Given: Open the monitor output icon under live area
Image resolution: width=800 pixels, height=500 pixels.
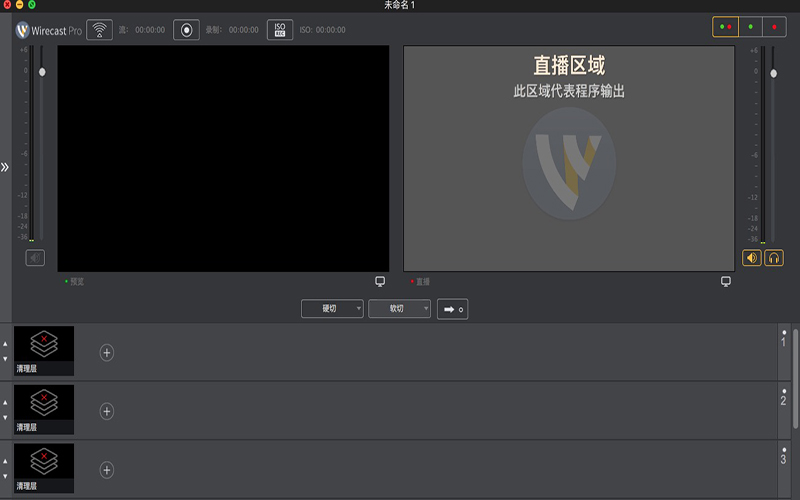Looking at the screenshot, I should [x=726, y=281].
